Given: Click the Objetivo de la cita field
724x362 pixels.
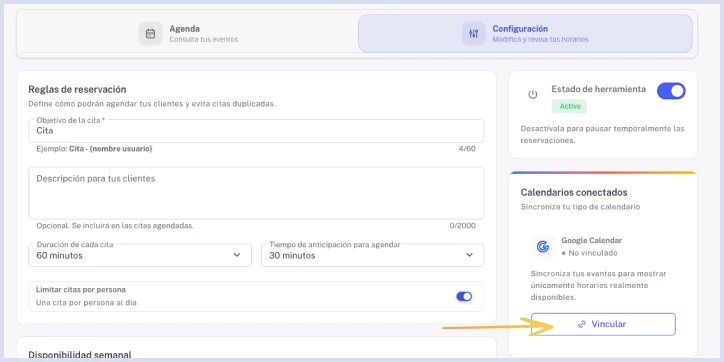Looking at the screenshot, I should click(256, 131).
